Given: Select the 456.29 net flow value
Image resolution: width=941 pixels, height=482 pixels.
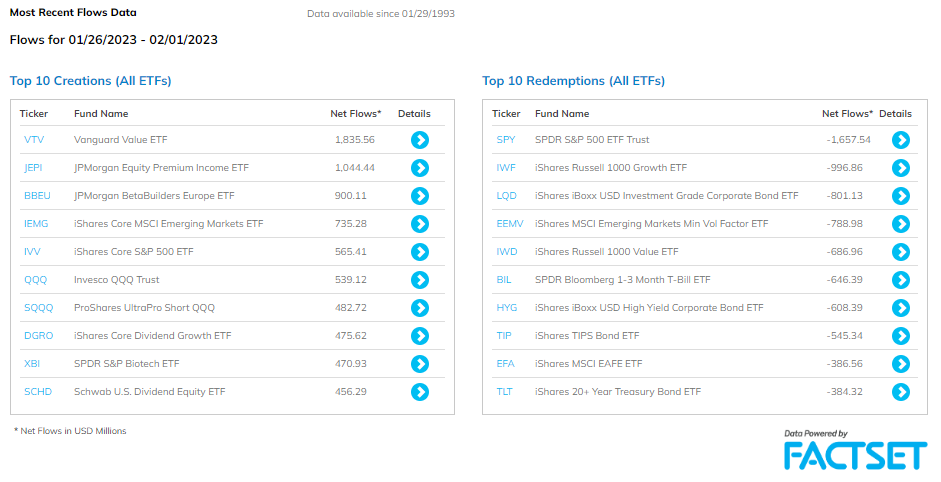Looking at the screenshot, I should tap(350, 392).
